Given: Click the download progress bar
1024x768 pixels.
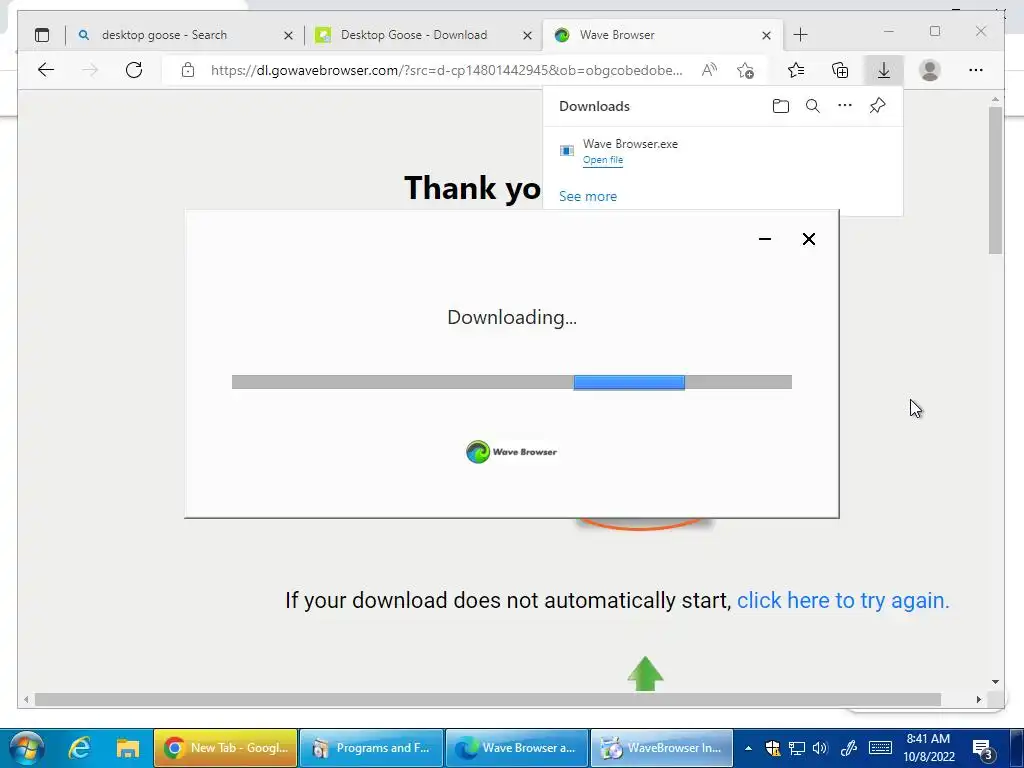Looking at the screenshot, I should 511,382.
